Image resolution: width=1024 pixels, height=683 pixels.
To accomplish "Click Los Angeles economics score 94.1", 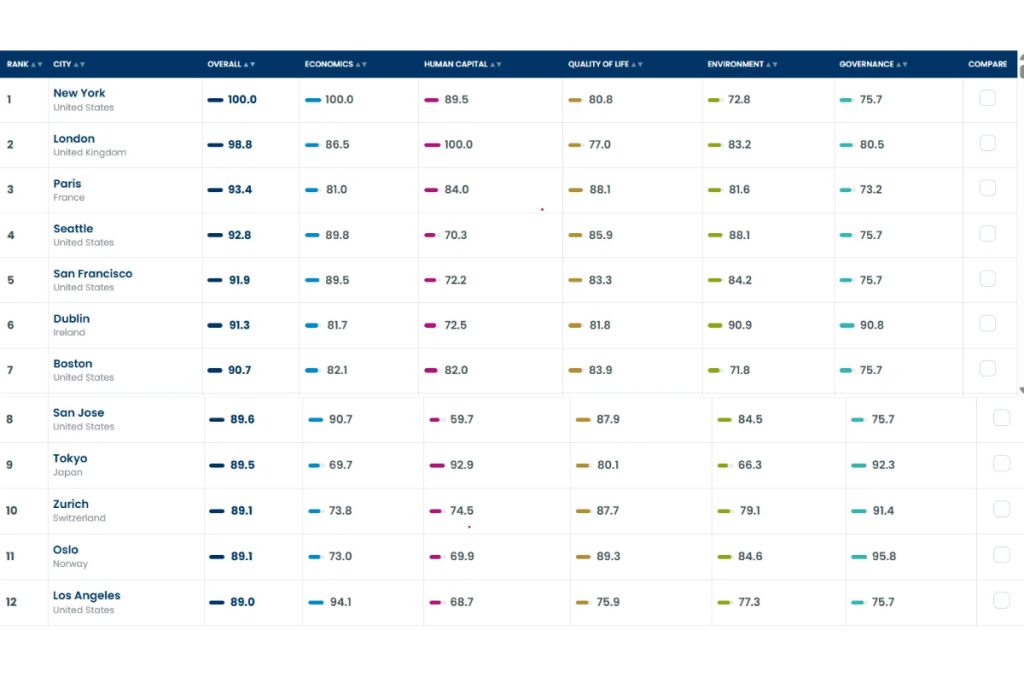I will 340,602.
